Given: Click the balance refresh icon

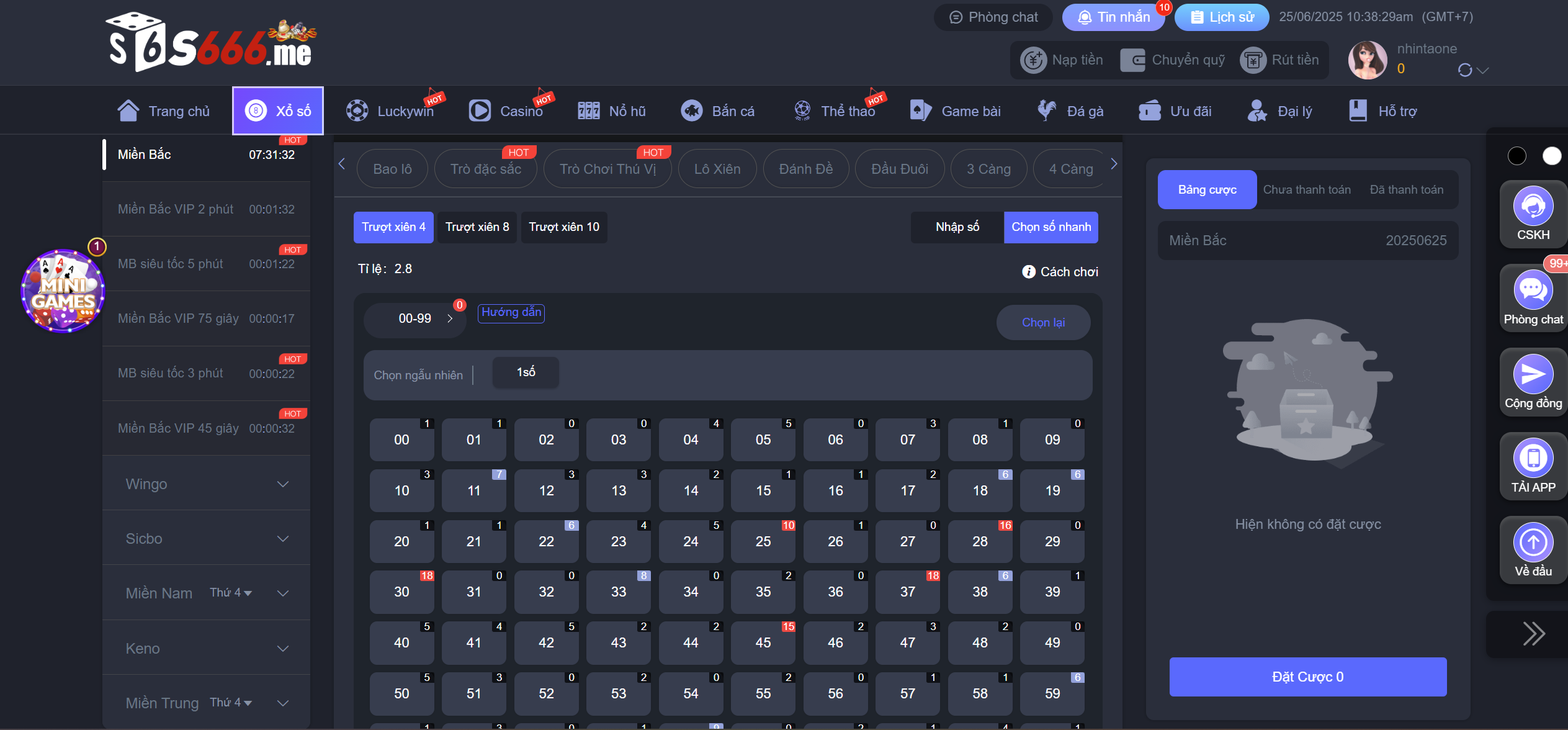Looking at the screenshot, I should pyautogui.click(x=1464, y=70).
